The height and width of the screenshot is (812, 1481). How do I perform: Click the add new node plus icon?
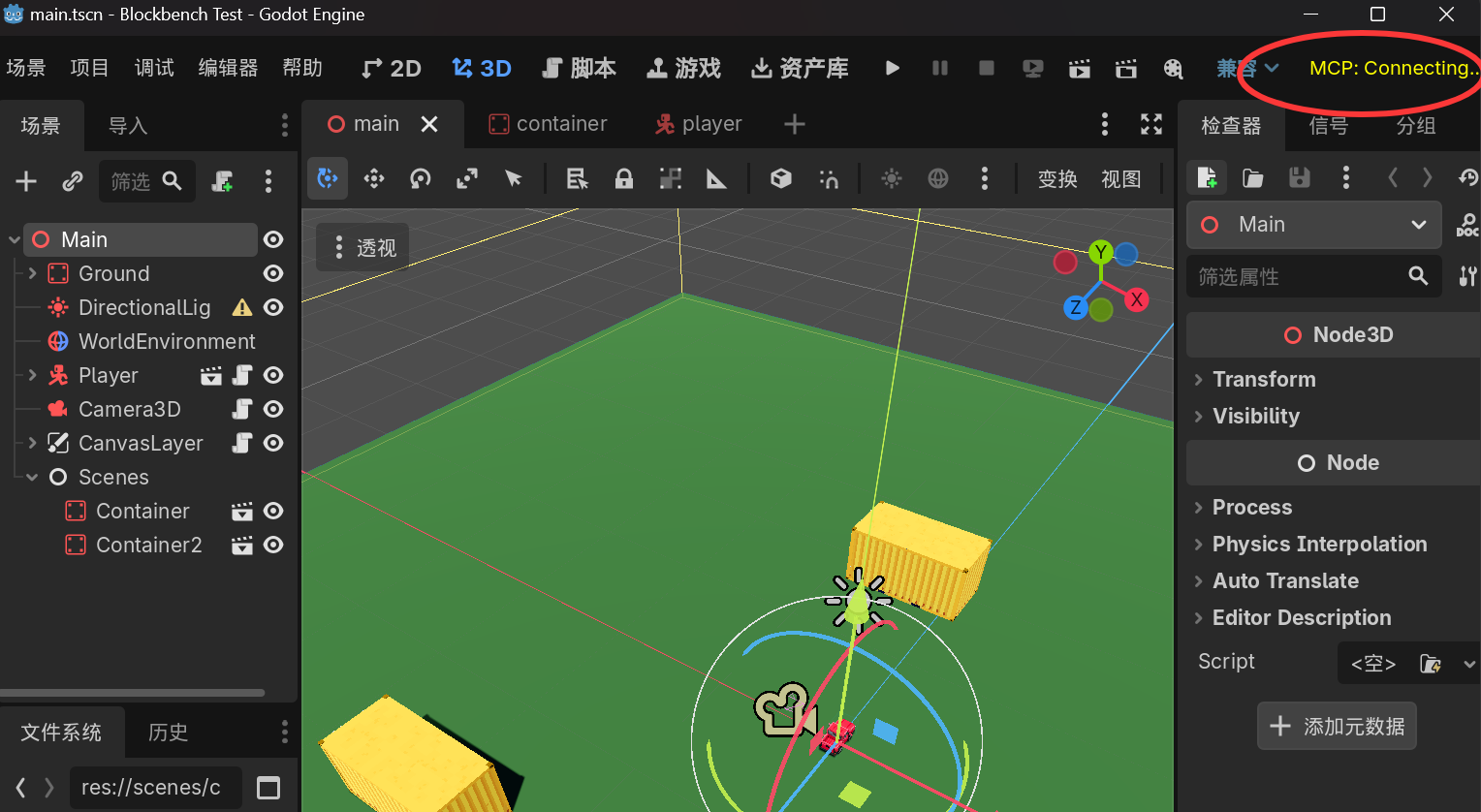point(26,181)
